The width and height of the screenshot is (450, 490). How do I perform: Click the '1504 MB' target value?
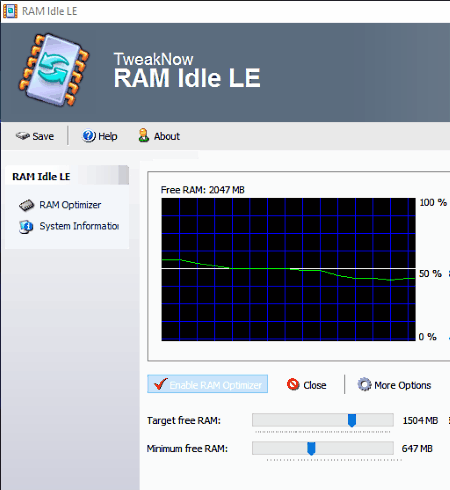click(x=420, y=420)
